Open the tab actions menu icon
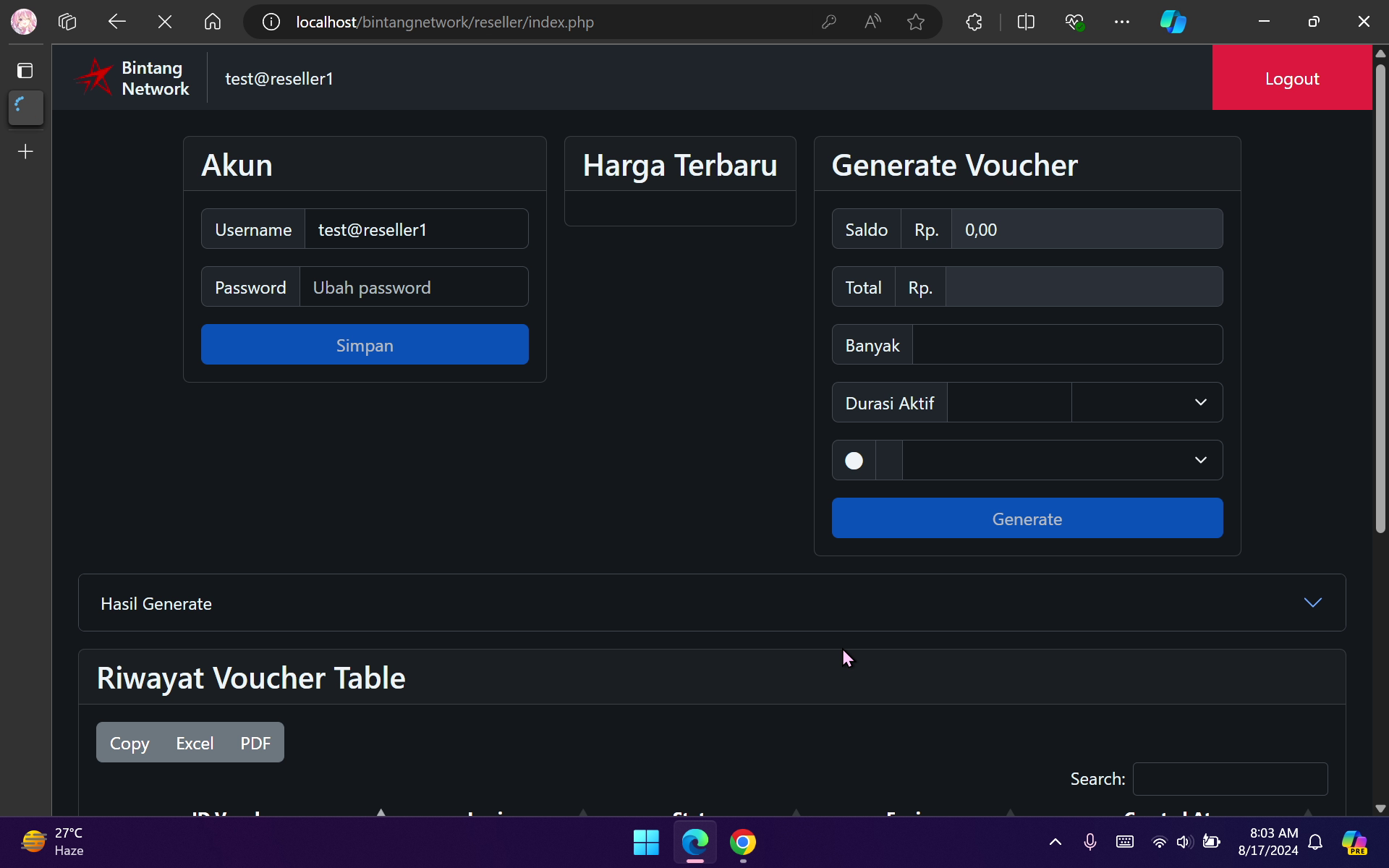1389x868 pixels. pos(25,70)
